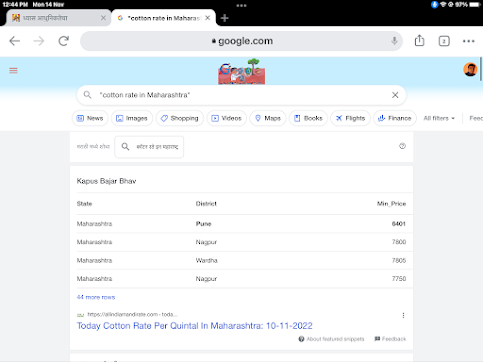Tap the Wi-Fi status icon
This screenshot has height=362, width=483.
(443, 5)
